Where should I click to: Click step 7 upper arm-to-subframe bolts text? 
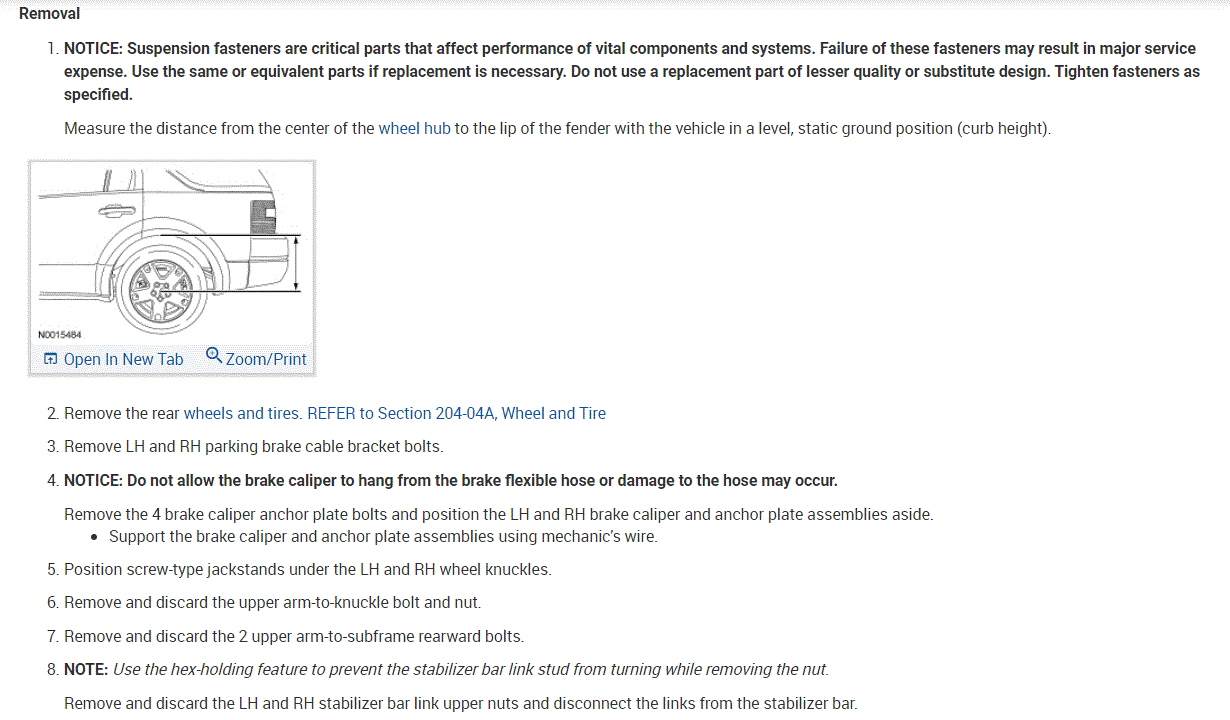pos(293,636)
